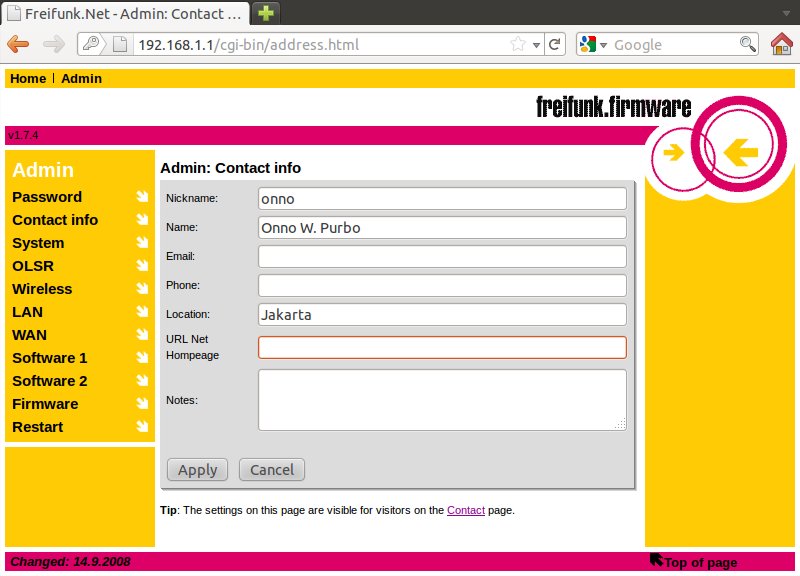Screen dimensions: 800x576
Task: Go to the OLSR admin page
Action: click(x=33, y=266)
